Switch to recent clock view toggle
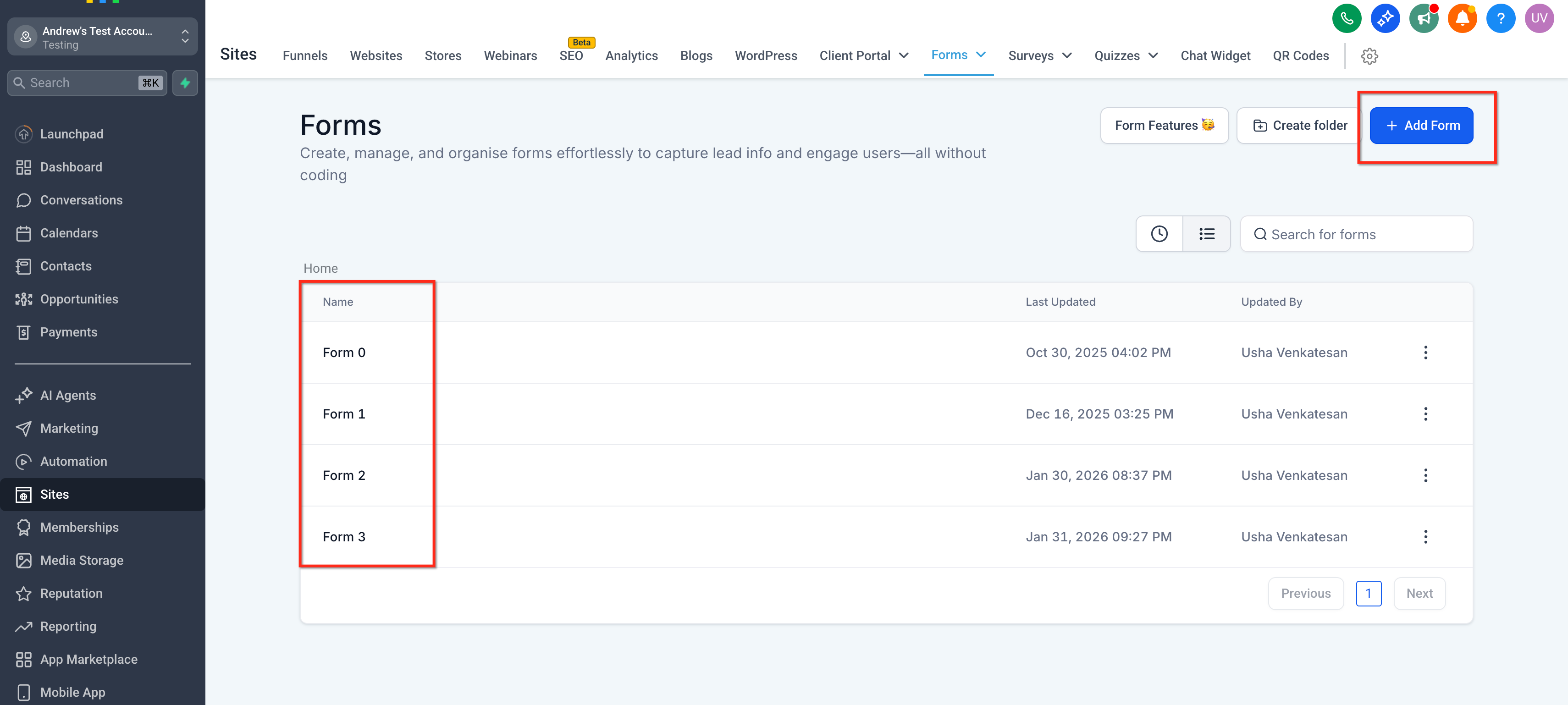 click(x=1159, y=234)
